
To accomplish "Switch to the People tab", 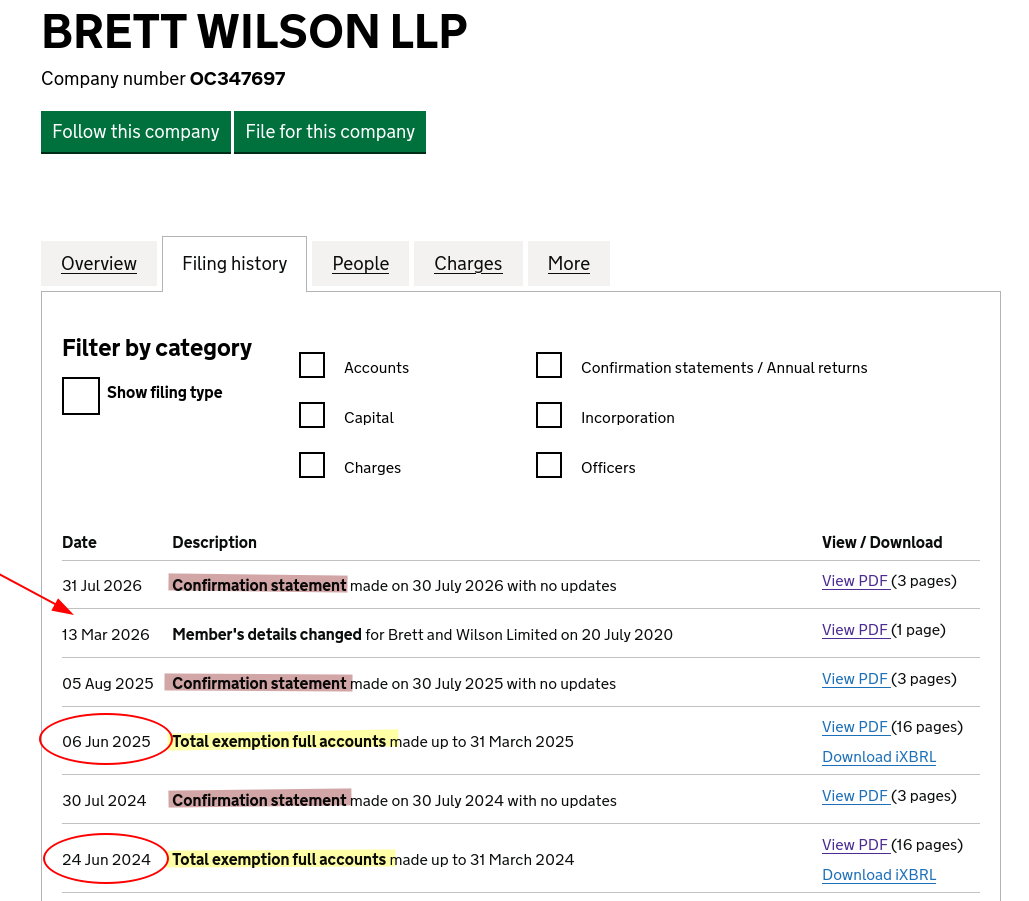I will point(360,264).
